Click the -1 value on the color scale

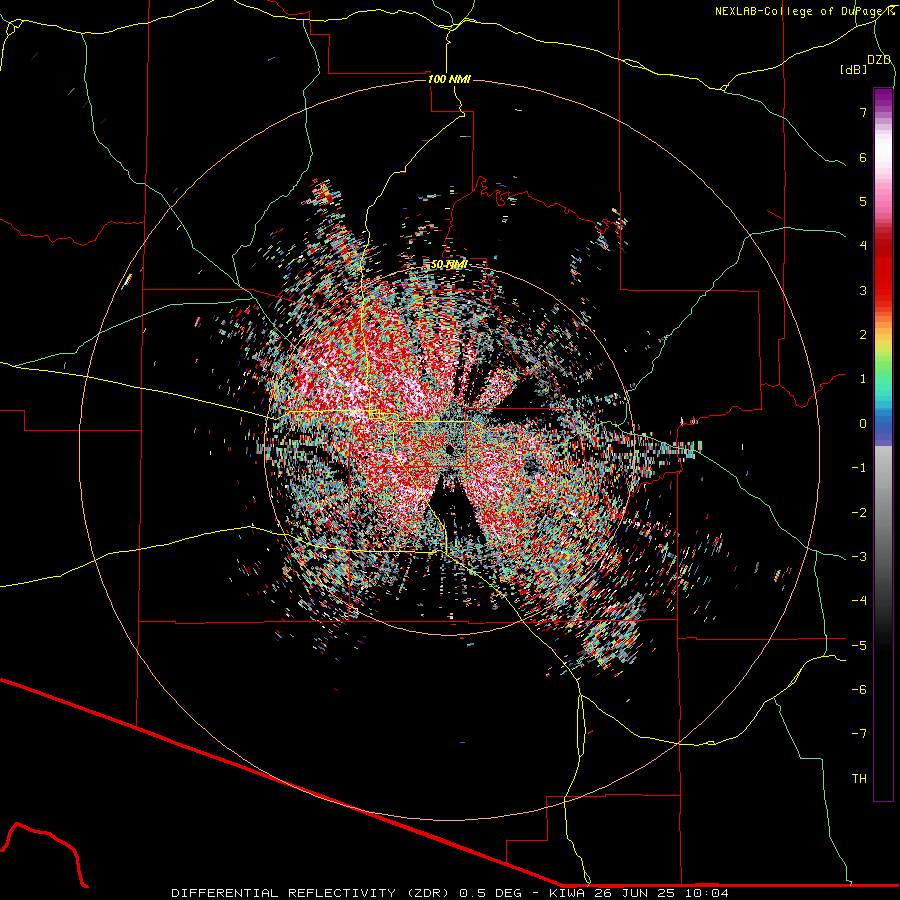point(859,468)
